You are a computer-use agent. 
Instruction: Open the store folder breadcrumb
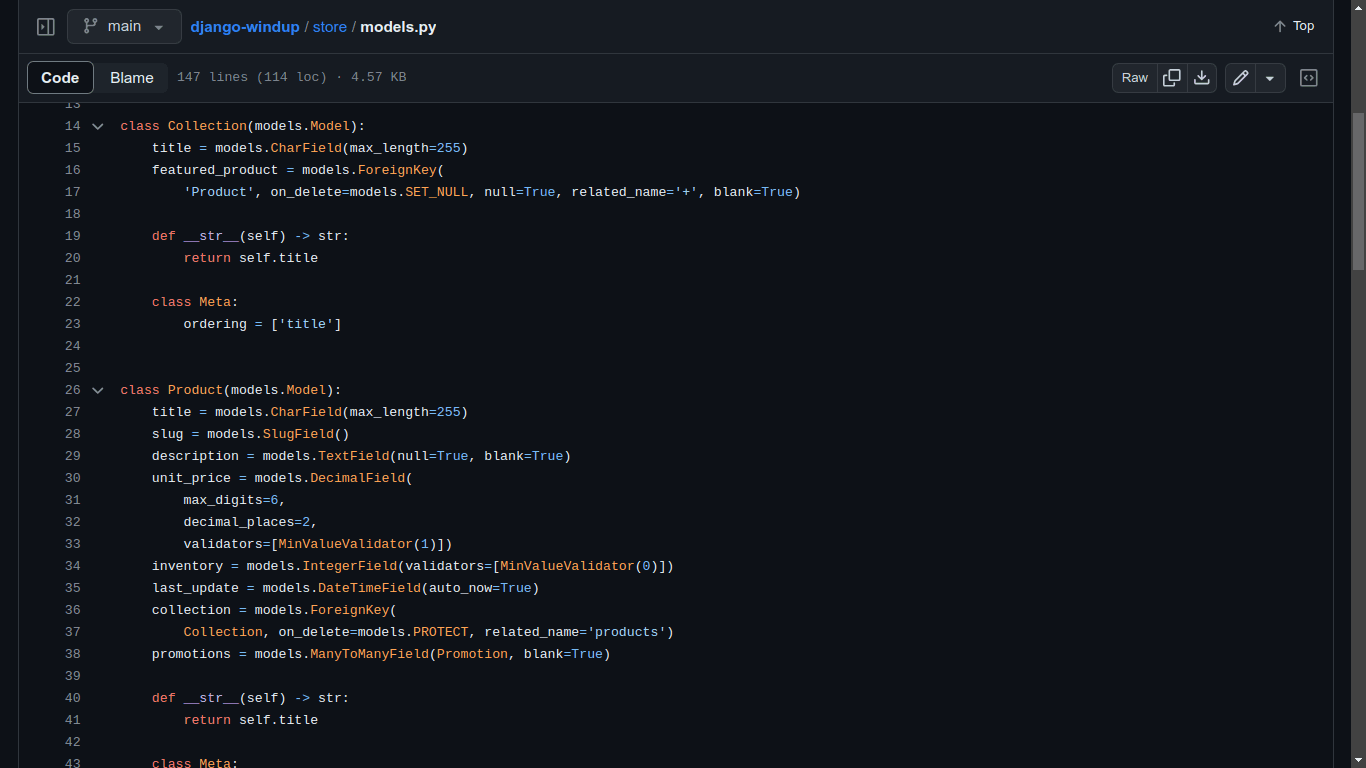point(330,27)
